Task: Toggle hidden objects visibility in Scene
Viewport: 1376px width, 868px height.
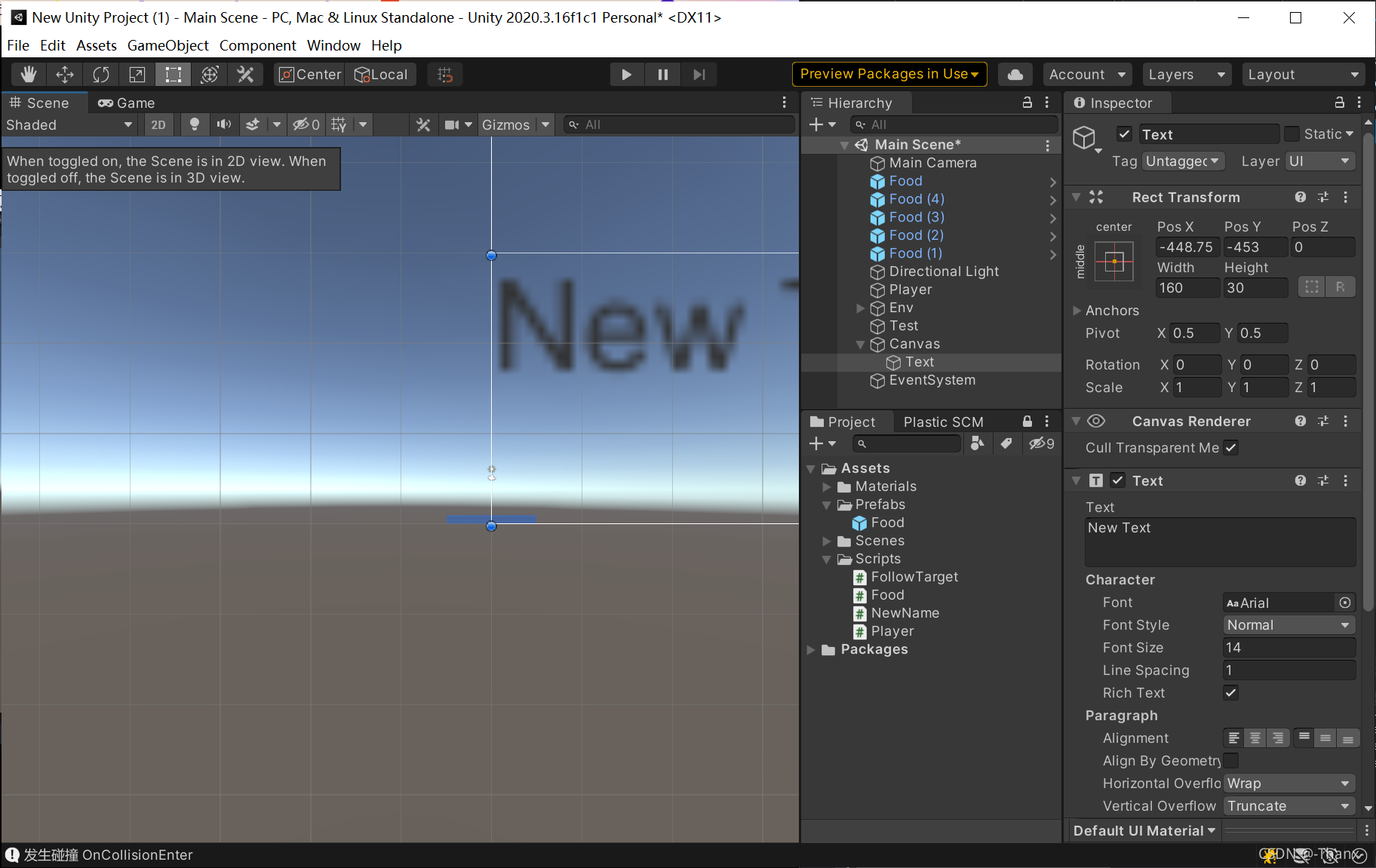Action: tap(306, 125)
